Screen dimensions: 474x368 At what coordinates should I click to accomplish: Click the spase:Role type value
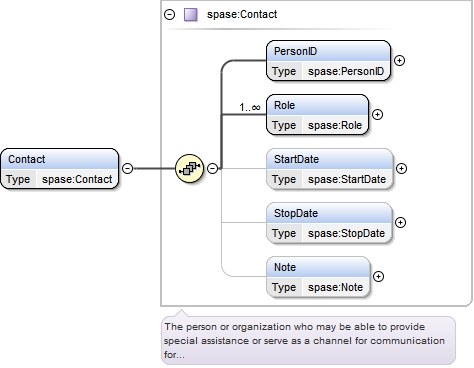tap(335, 125)
